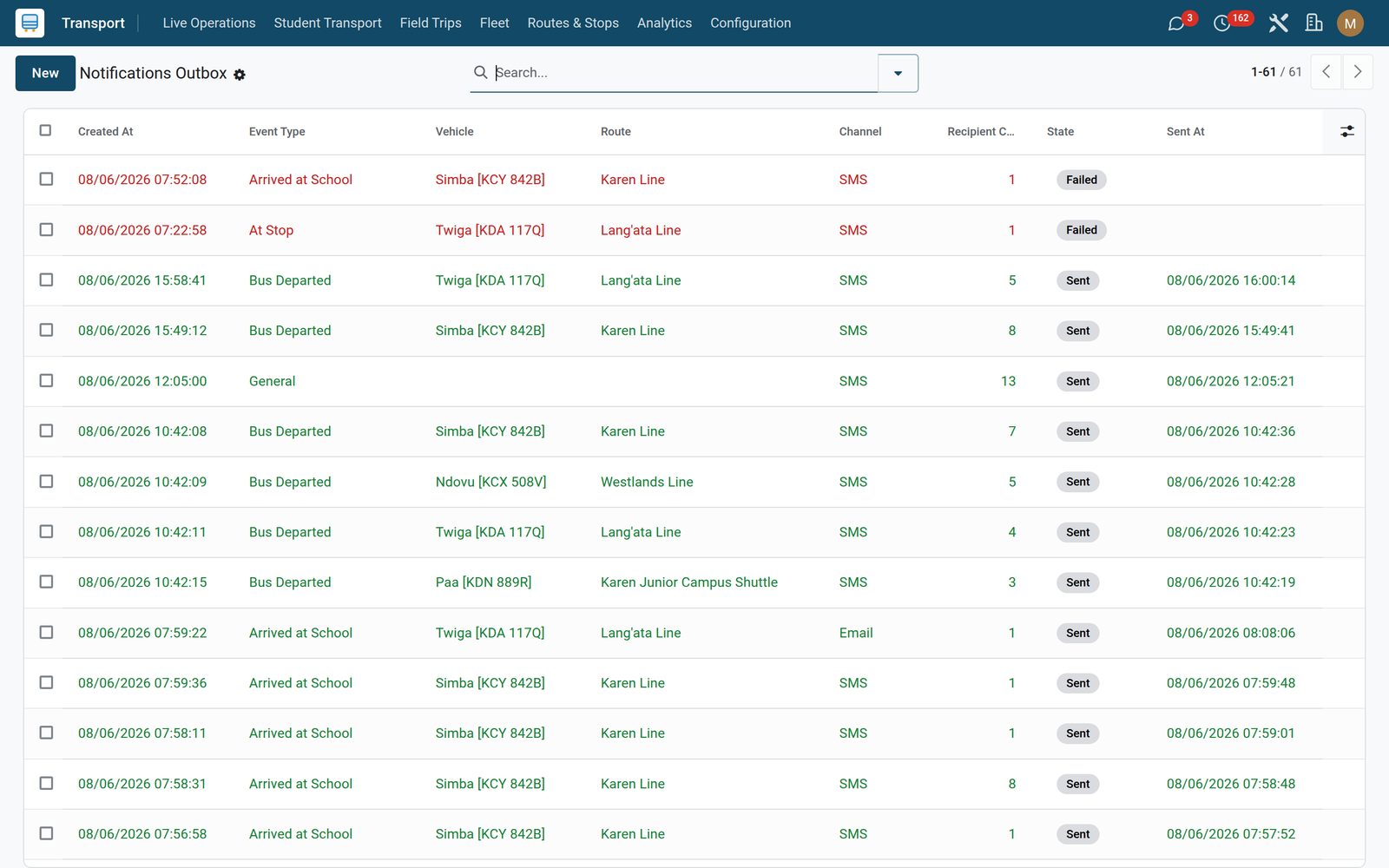Viewport: 1389px width, 868px height.
Task: Click the gear icon beside Notifications Outbox
Action: [240, 75]
